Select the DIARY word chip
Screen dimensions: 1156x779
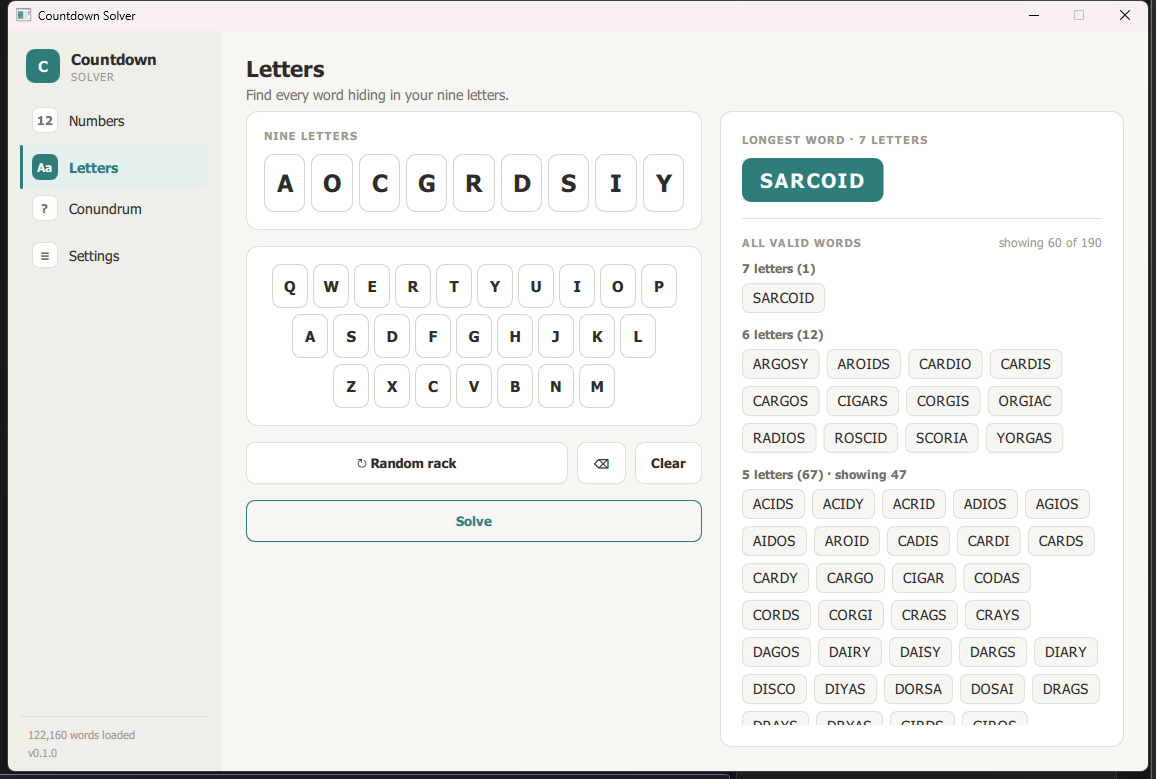pyautogui.click(x=1065, y=652)
